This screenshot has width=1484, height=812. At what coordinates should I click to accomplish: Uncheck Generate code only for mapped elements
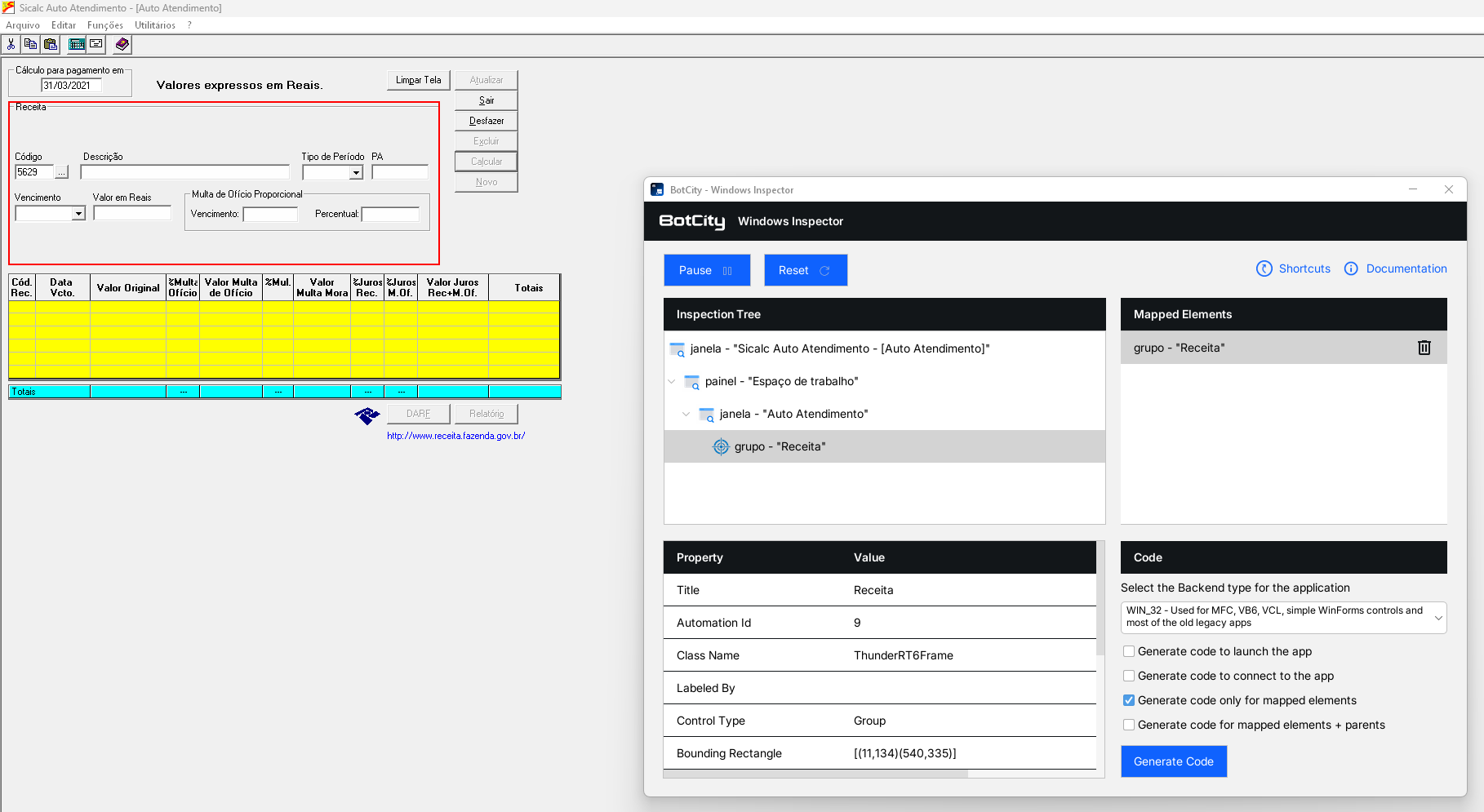pyautogui.click(x=1129, y=700)
